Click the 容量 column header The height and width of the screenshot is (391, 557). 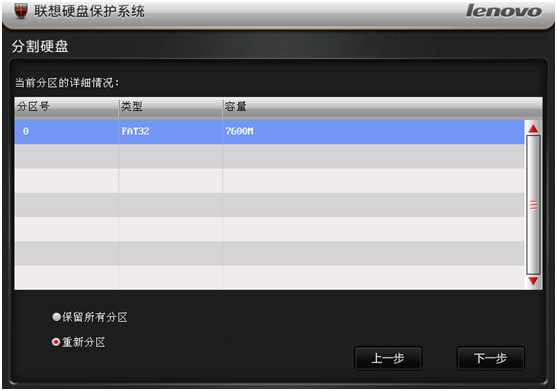[383, 107]
